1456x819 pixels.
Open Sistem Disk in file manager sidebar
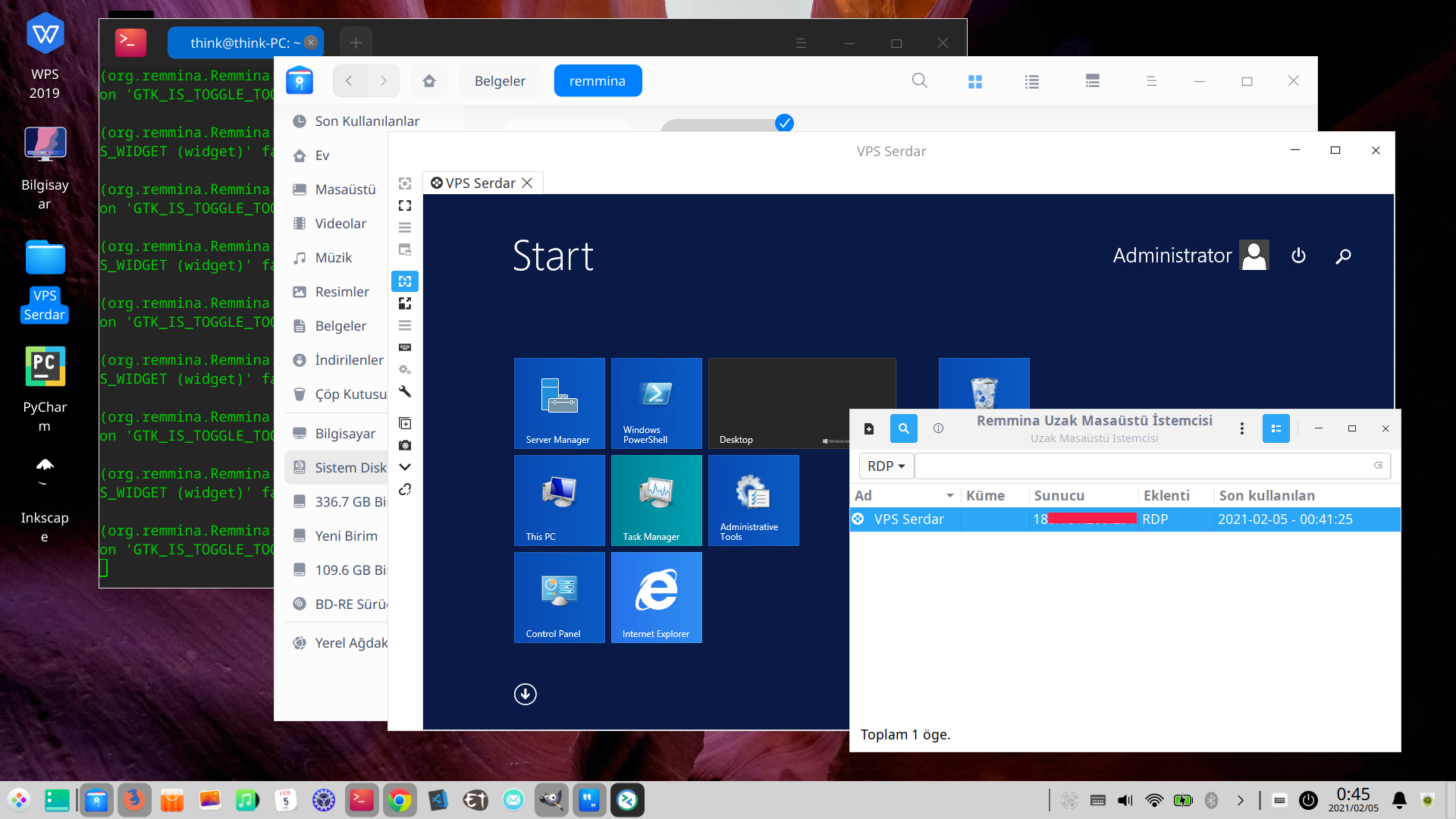point(337,468)
